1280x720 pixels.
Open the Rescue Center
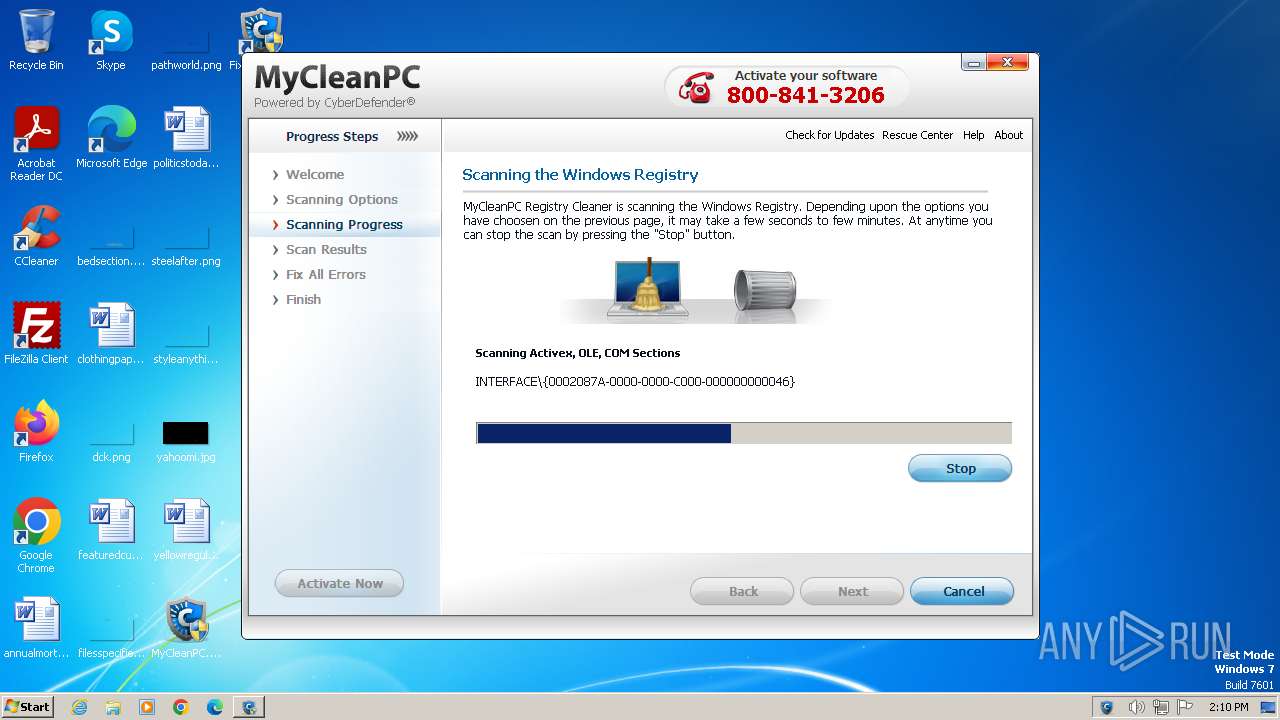(x=917, y=135)
